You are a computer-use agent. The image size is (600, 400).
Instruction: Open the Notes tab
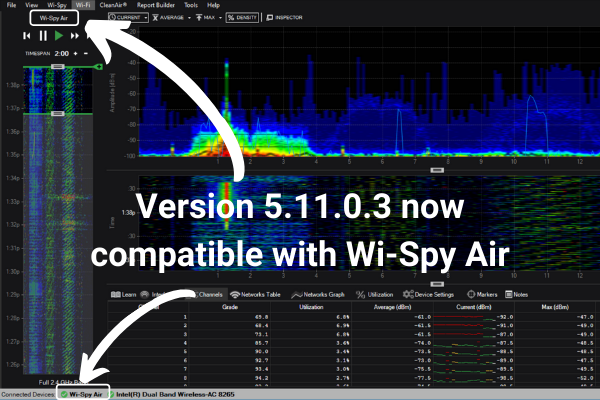point(517,294)
